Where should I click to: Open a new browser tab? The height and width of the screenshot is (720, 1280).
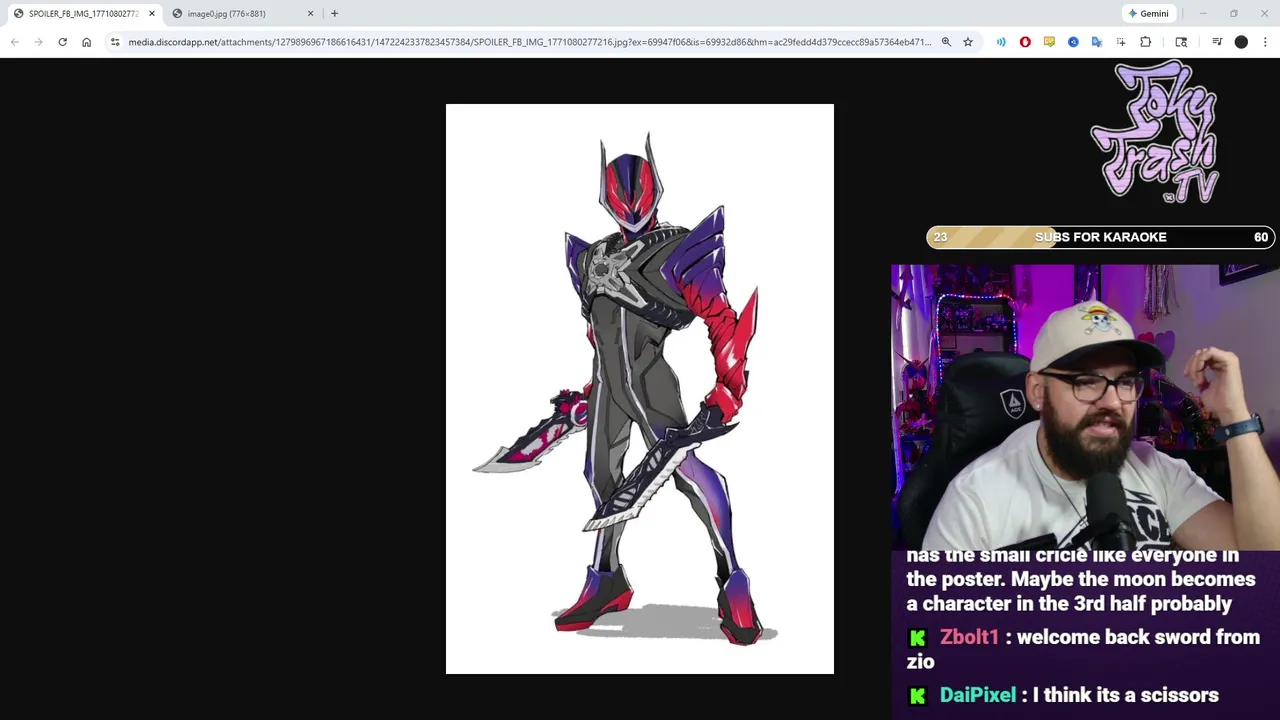pos(334,14)
